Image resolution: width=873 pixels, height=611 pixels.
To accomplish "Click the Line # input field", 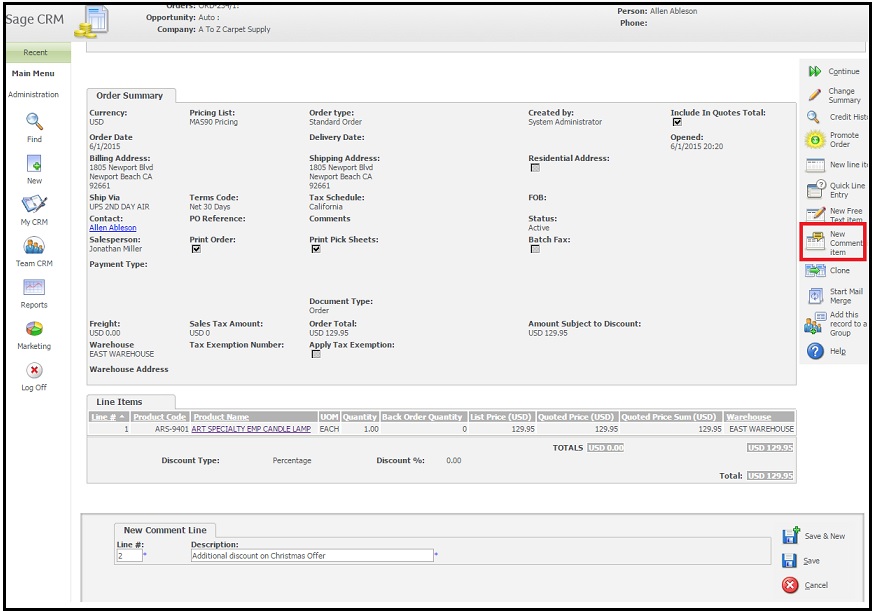I will pos(129,555).
